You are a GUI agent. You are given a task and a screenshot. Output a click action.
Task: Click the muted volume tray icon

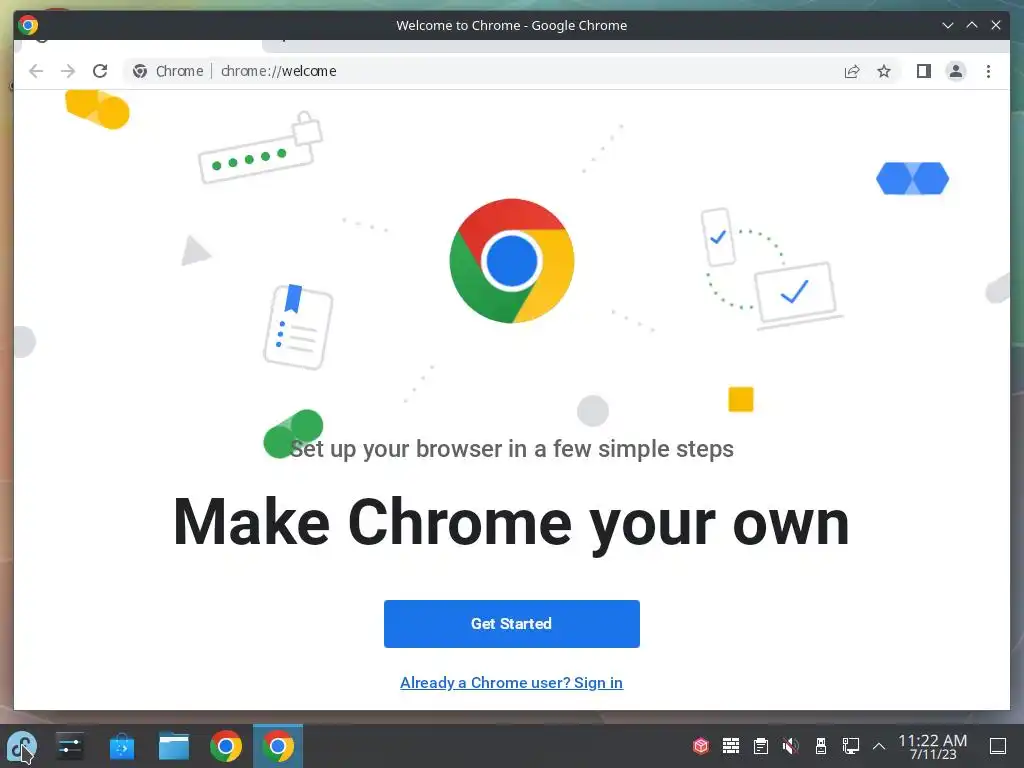point(790,746)
